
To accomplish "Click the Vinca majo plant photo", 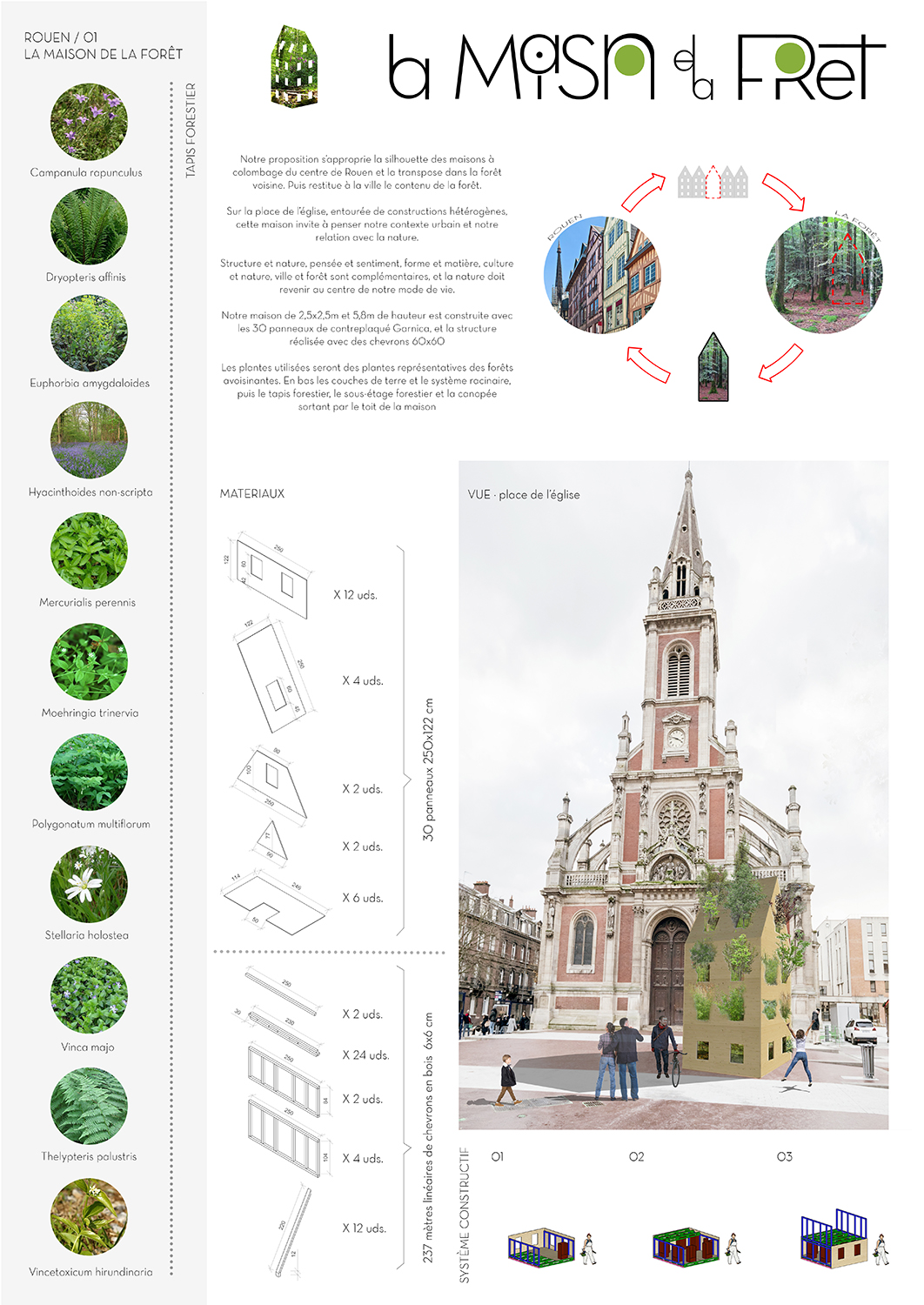I will (x=89, y=995).
